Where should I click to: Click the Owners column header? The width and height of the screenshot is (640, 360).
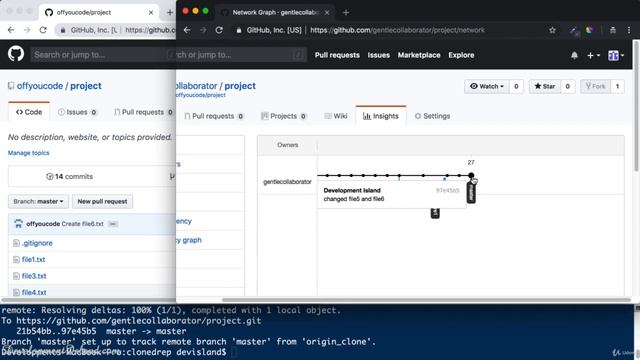pos(287,145)
